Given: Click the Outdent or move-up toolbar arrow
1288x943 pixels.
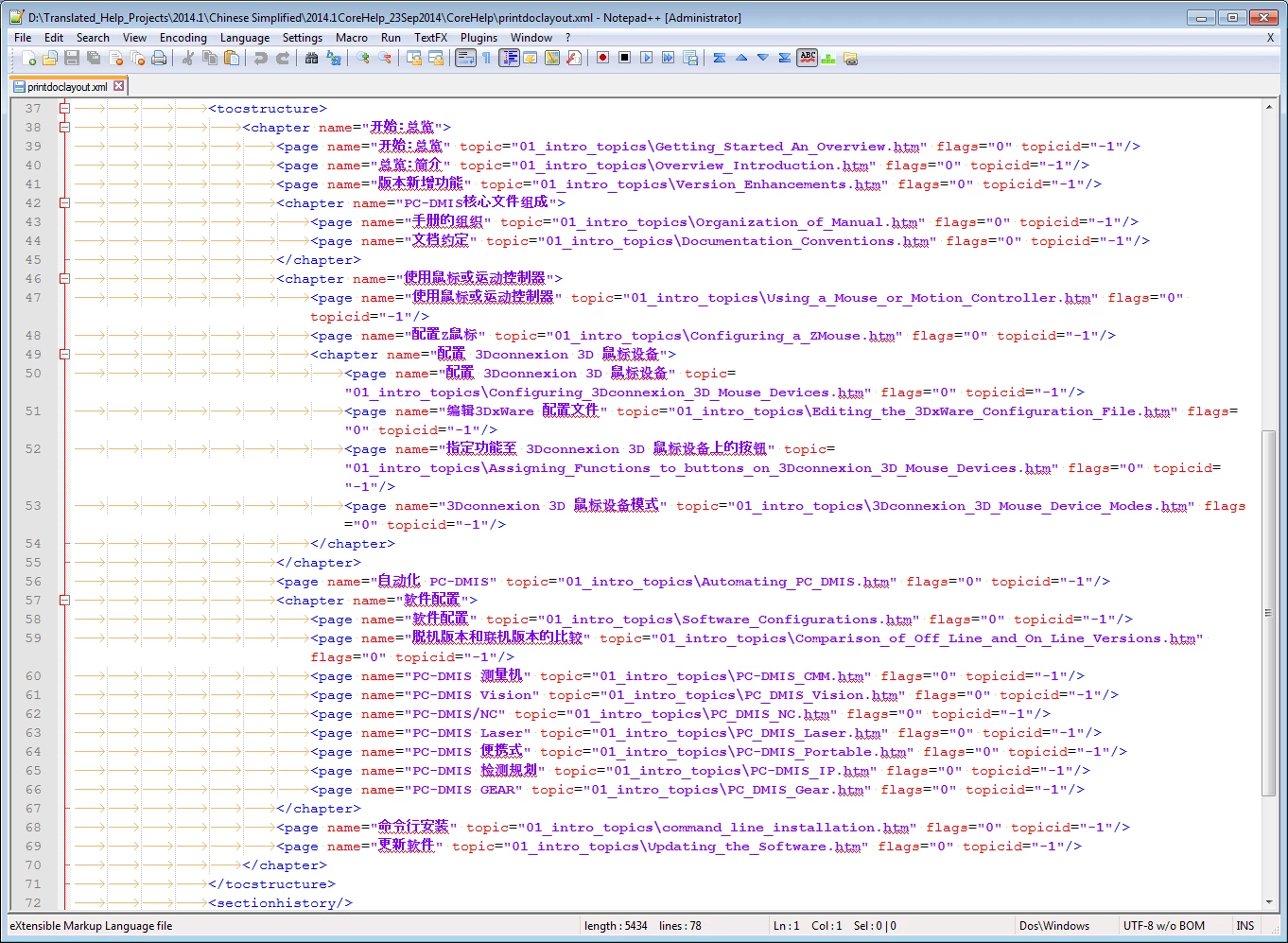Looking at the screenshot, I should (x=741, y=59).
